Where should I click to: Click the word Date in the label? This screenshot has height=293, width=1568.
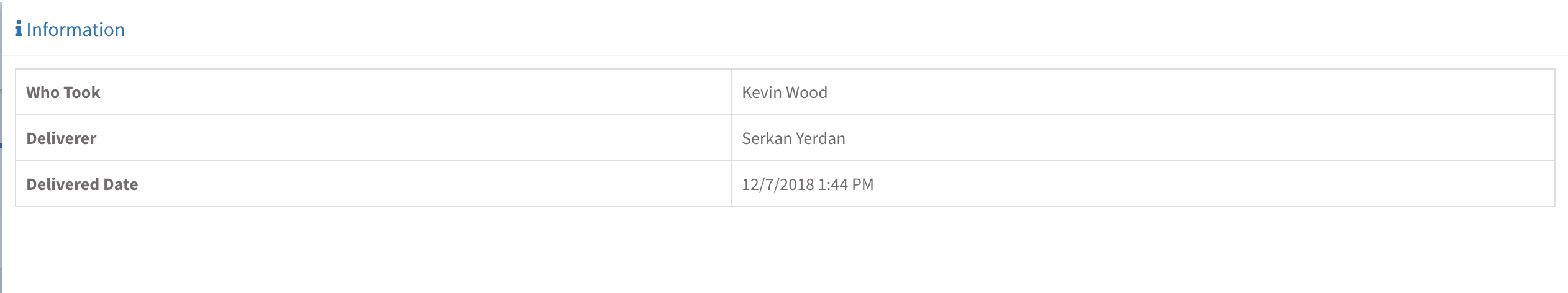click(x=122, y=184)
